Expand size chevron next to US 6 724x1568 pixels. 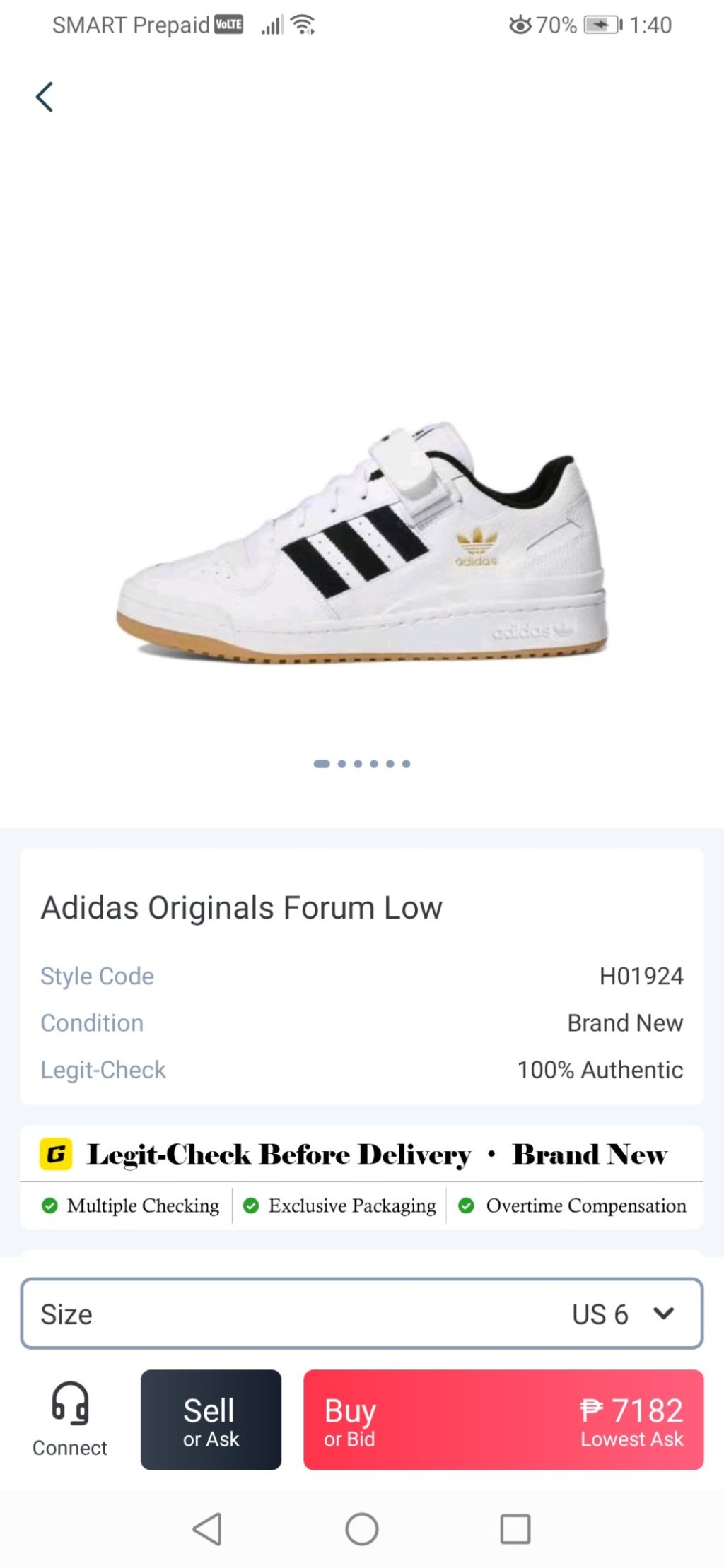663,1314
